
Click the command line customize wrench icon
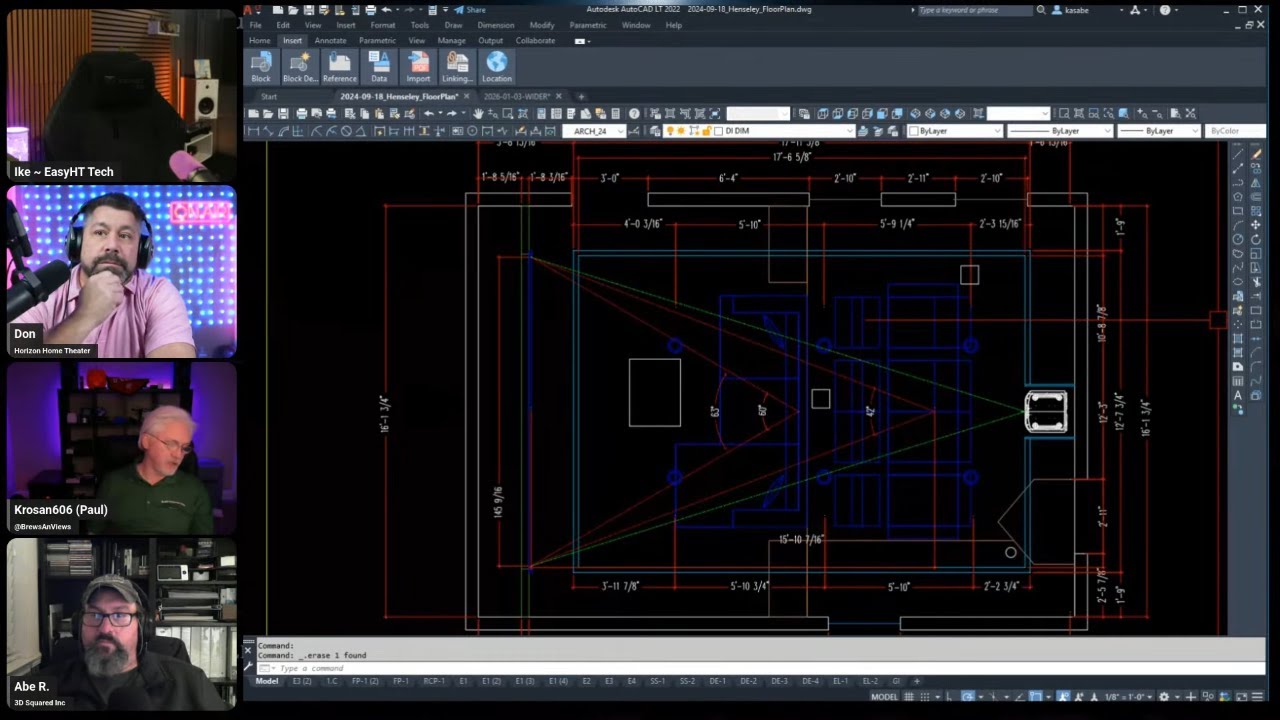pos(248,667)
